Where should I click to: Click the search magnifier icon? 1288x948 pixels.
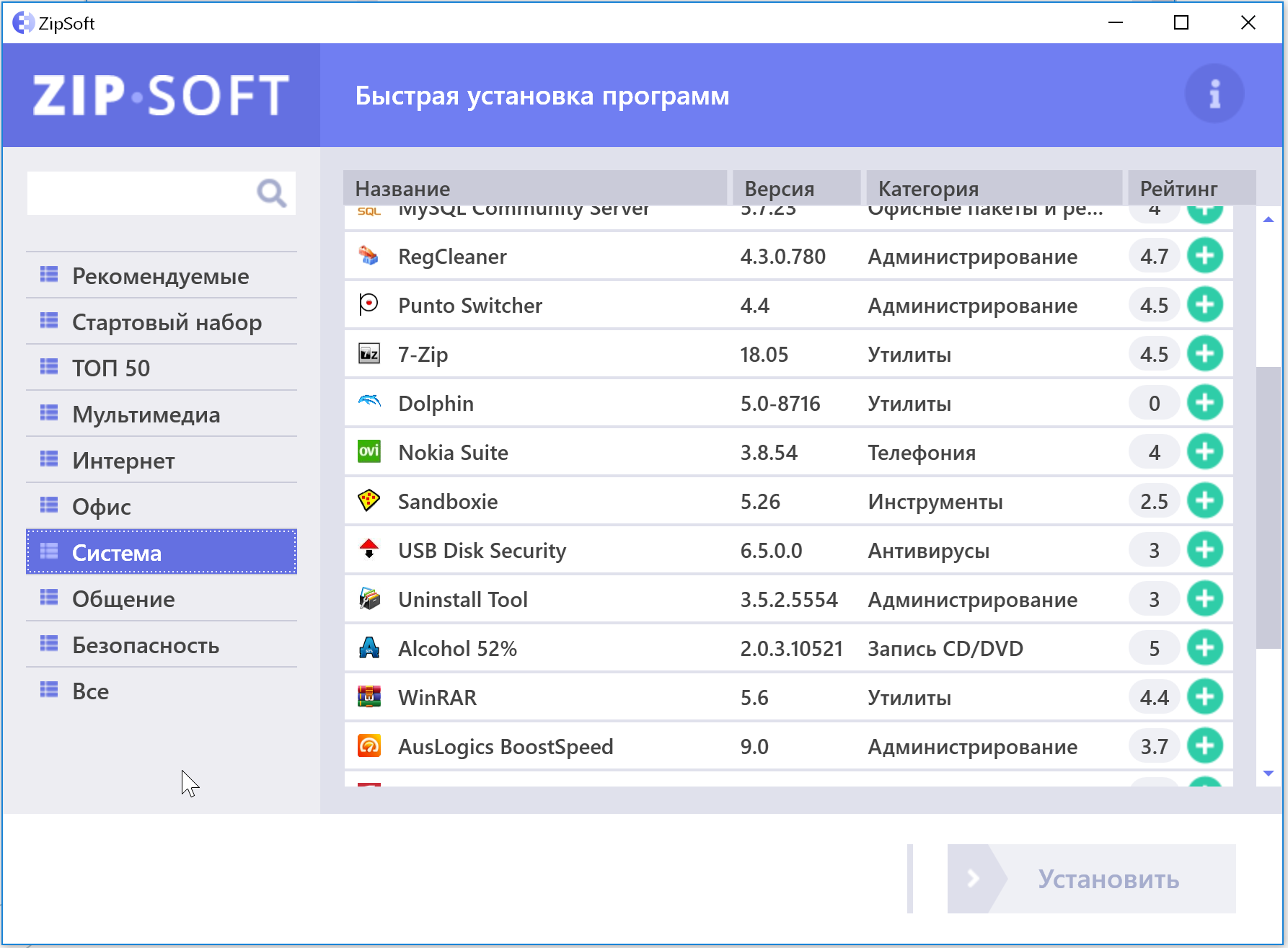(x=271, y=192)
